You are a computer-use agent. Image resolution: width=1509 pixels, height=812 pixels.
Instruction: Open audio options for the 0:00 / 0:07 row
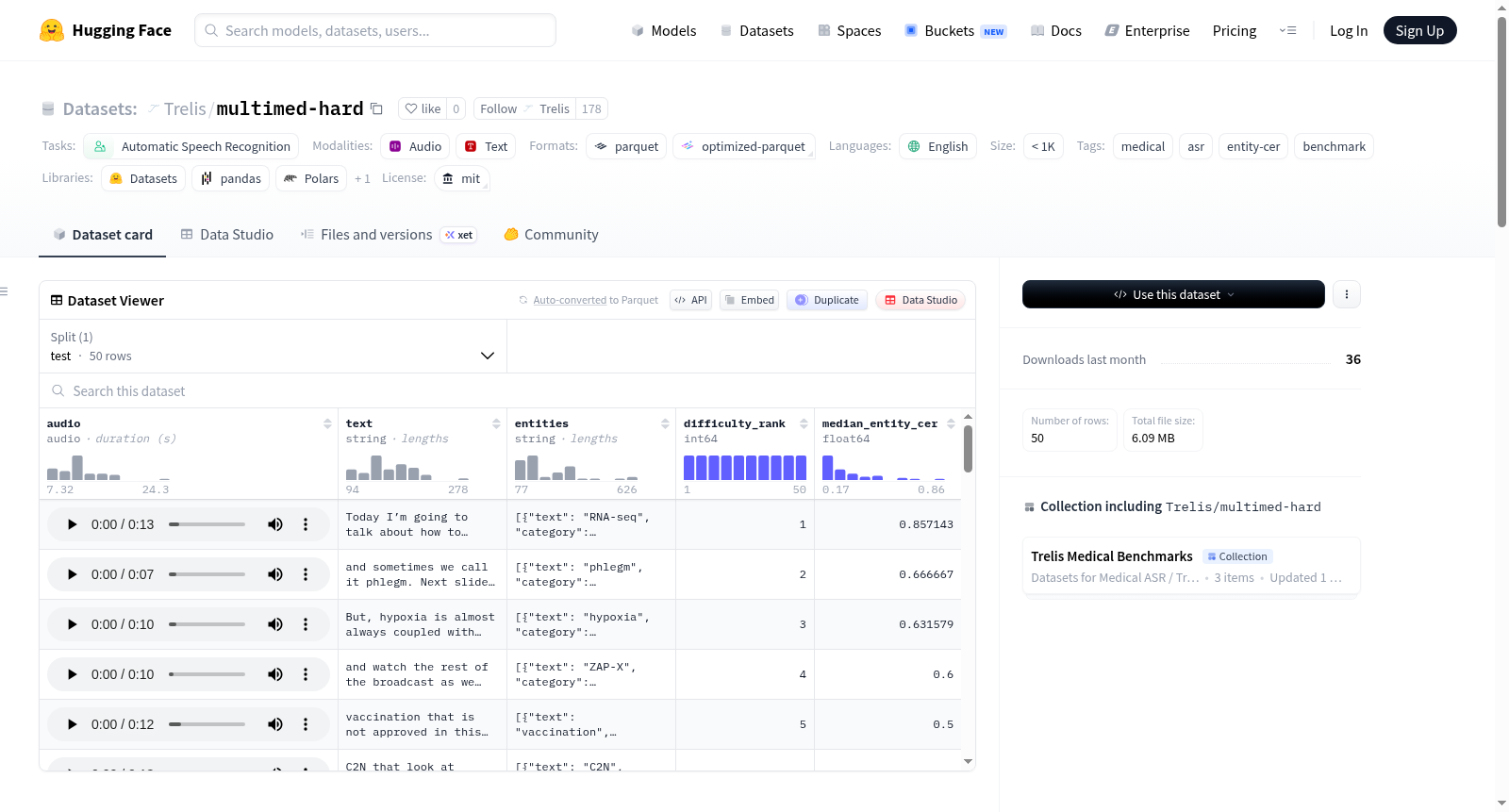pyautogui.click(x=306, y=574)
